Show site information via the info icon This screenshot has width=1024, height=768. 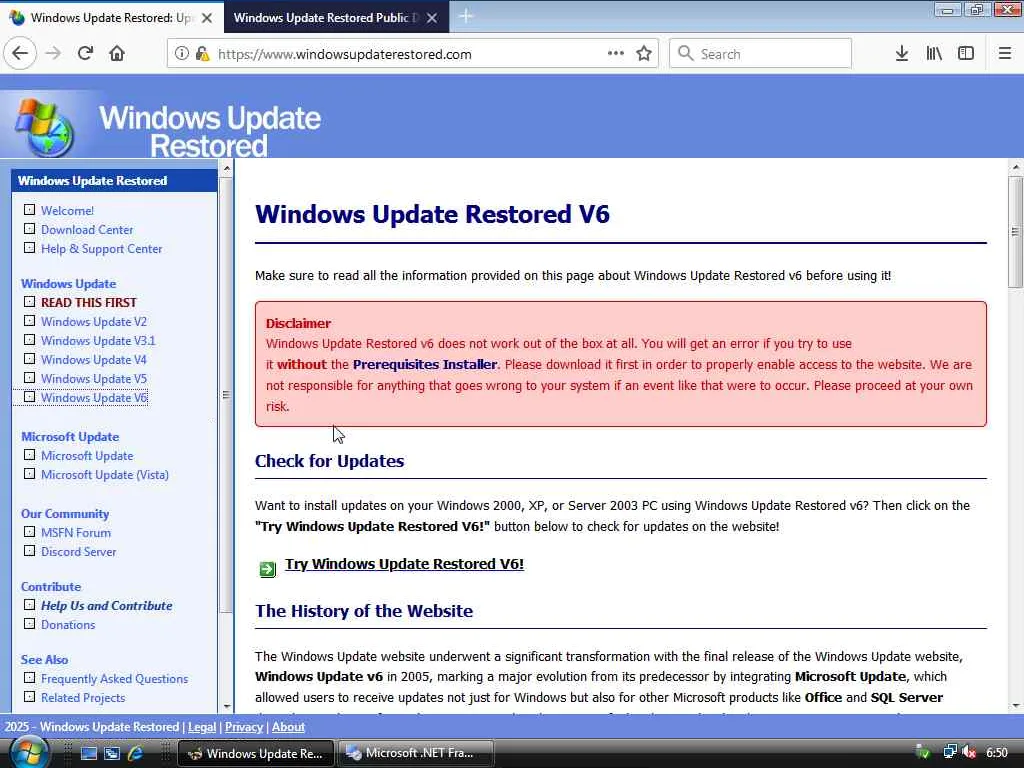tap(182, 54)
